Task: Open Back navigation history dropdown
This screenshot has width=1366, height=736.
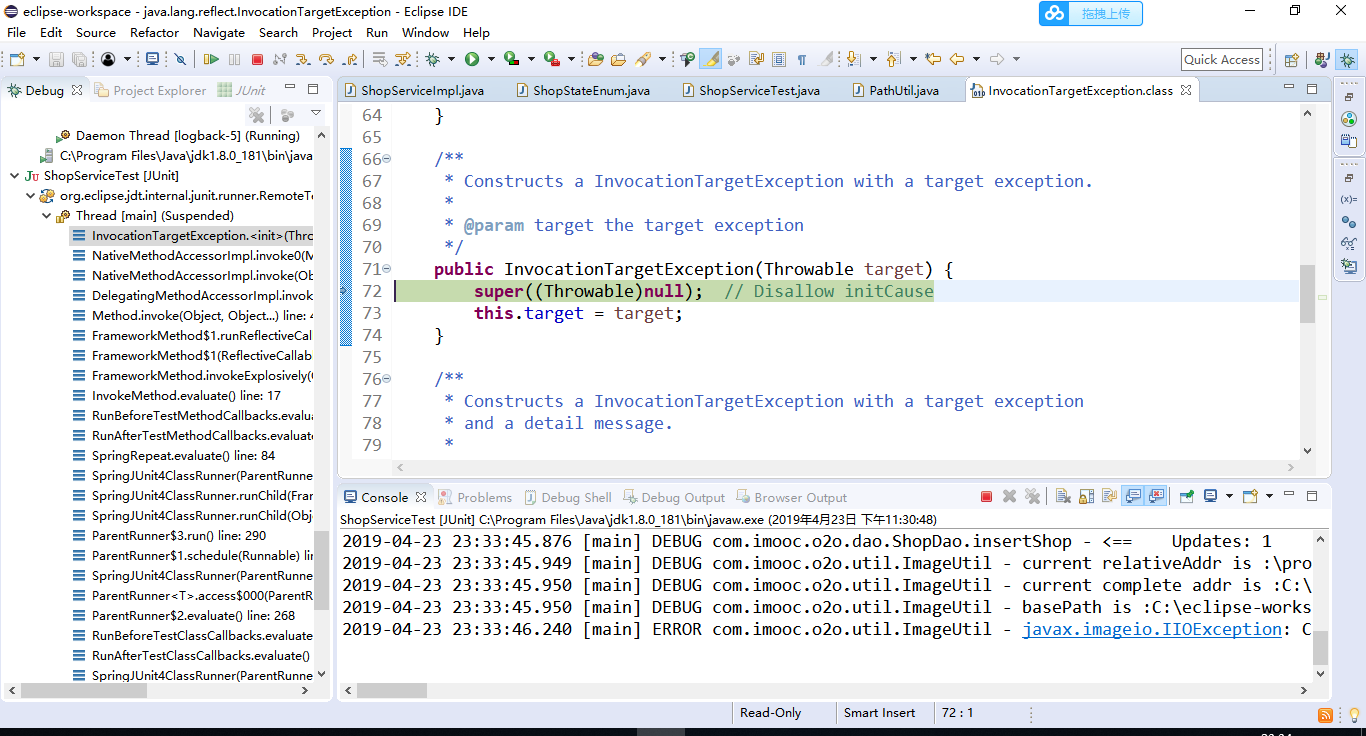Action: (x=976, y=59)
